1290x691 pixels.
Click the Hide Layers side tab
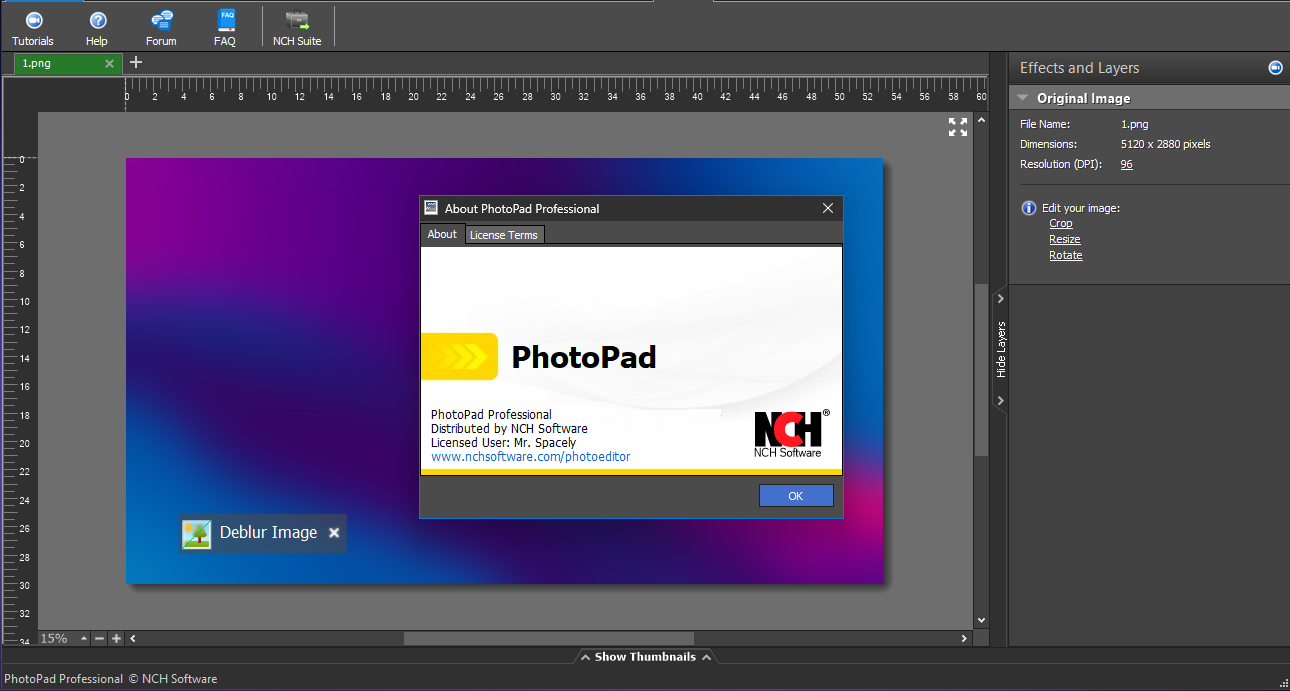coord(1001,349)
